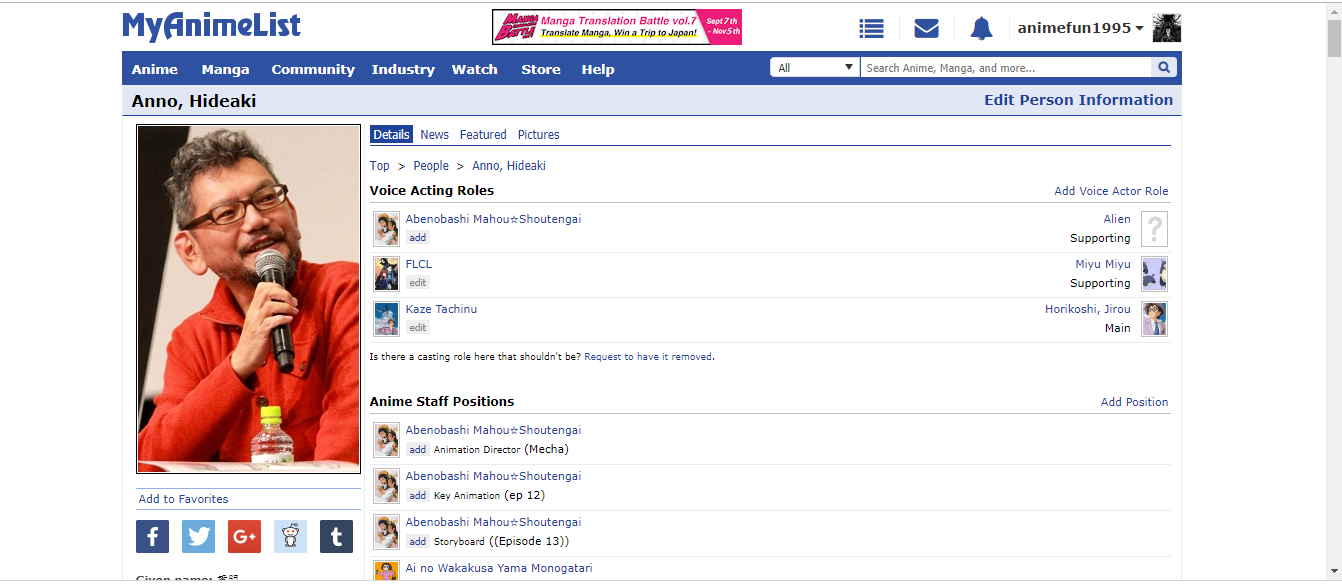Screen dimensions: 1342x584
Task: Open the Help menu
Action: coord(598,69)
